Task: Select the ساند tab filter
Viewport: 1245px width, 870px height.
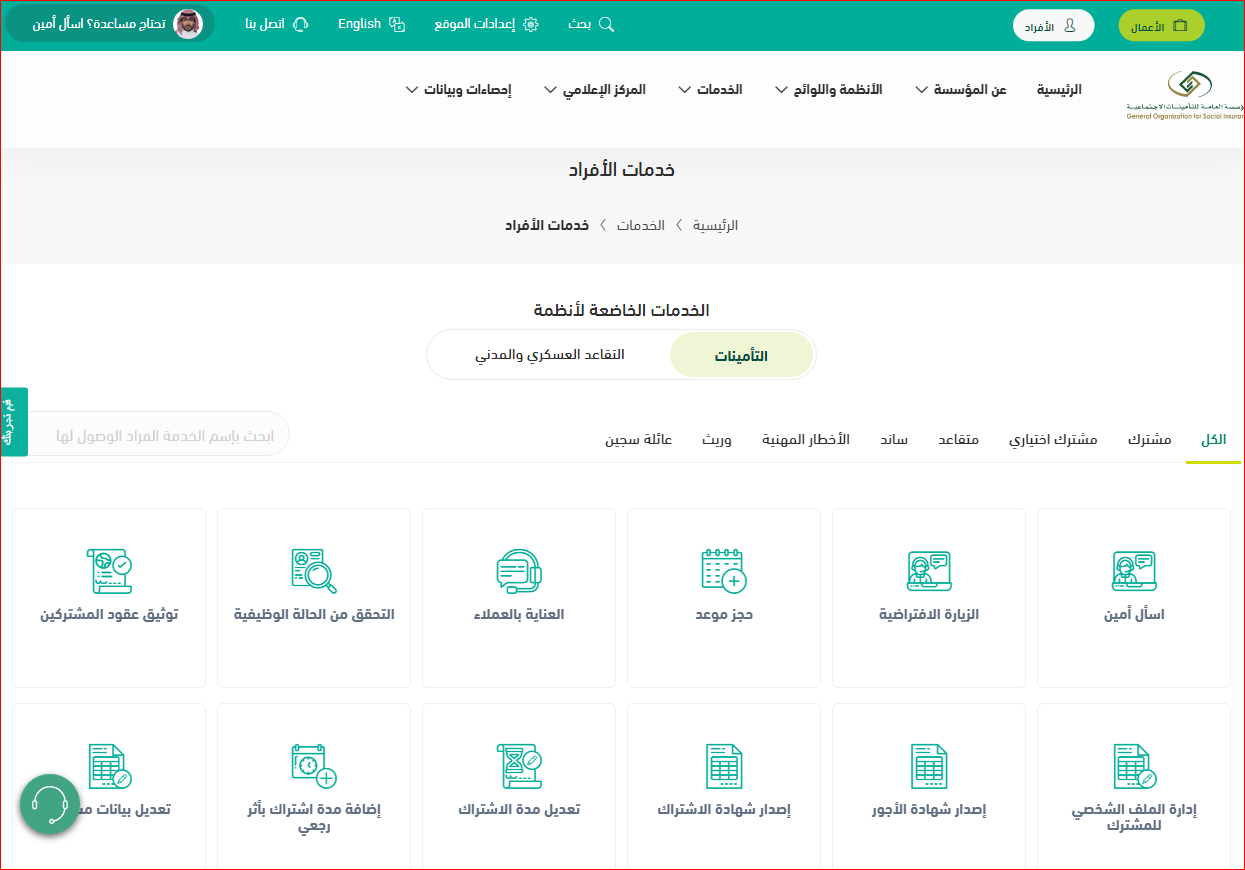Action: (x=894, y=440)
